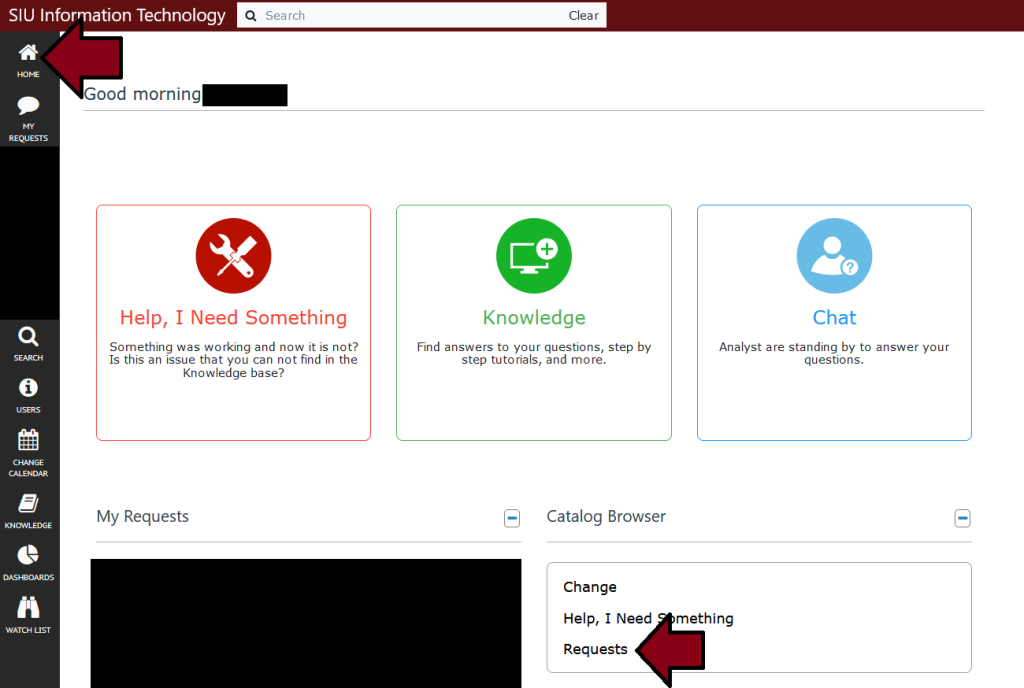Click the blue Chat person icon

834,255
